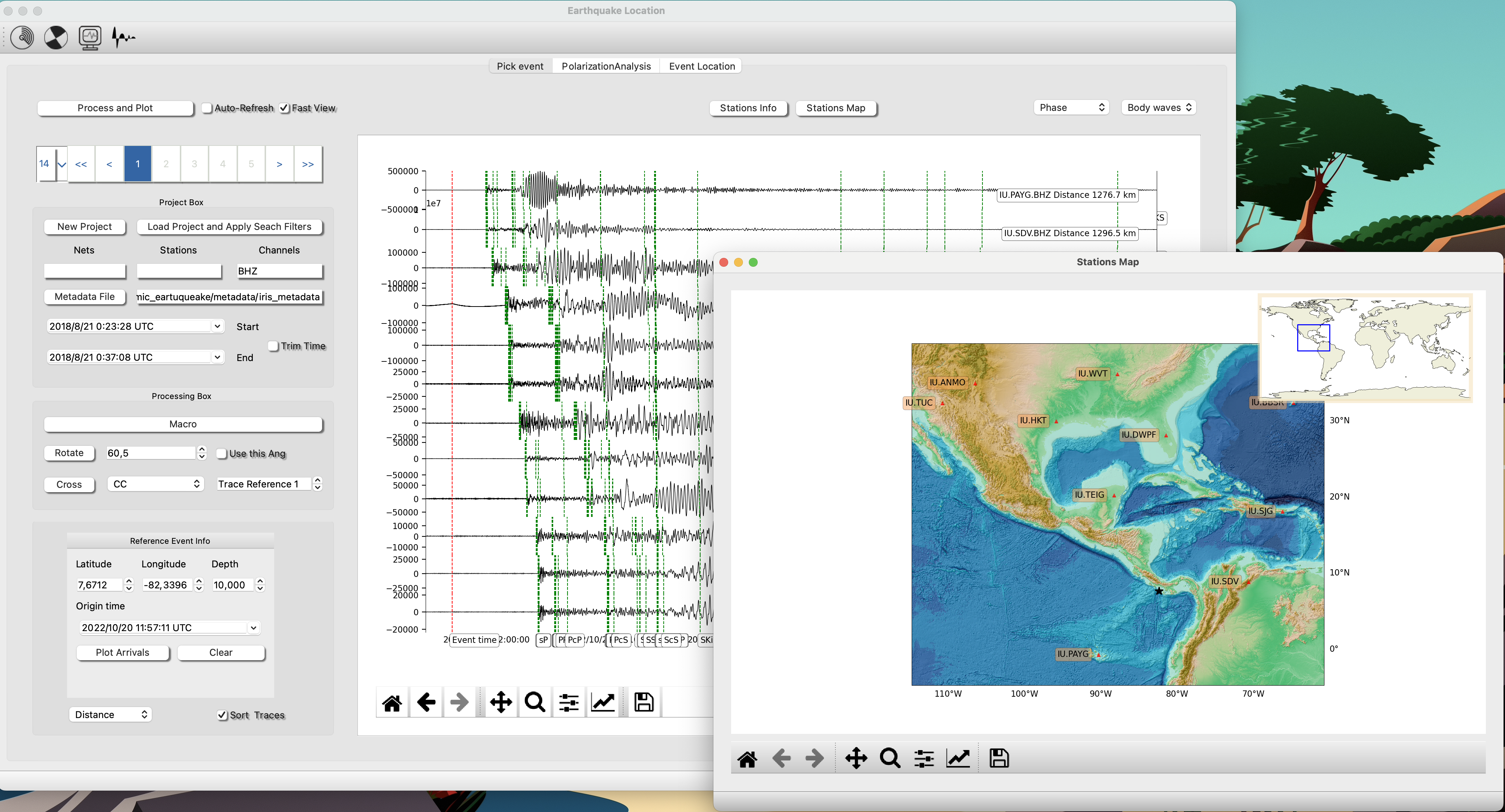The image size is (1505, 812).
Task: Clear the plotted arrivals
Action: [221, 652]
